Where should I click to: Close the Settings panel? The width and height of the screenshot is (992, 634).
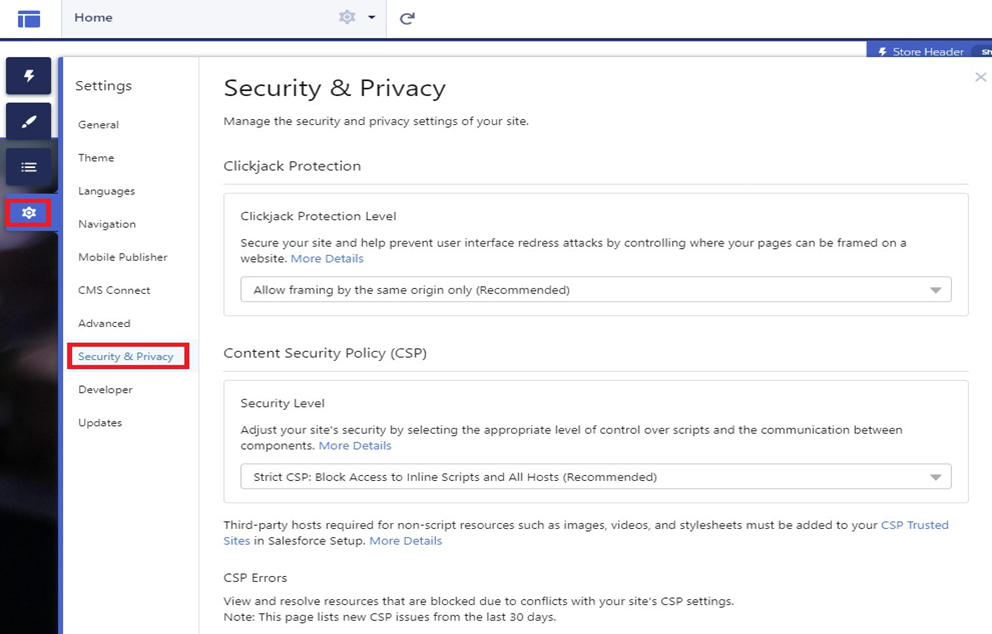(980, 77)
